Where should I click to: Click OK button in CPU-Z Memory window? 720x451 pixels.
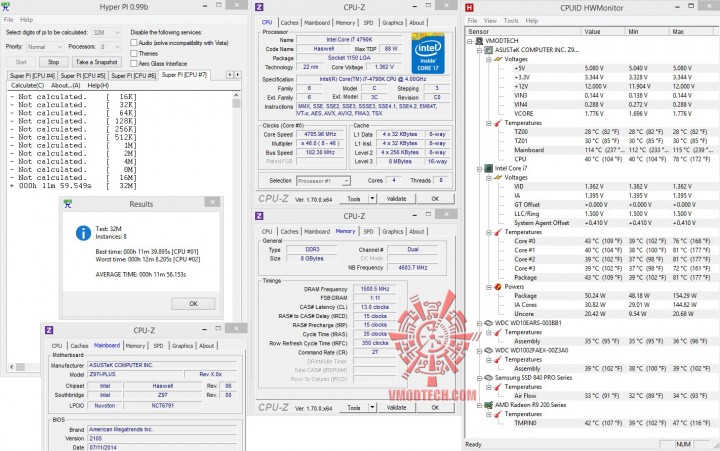[x=435, y=407]
